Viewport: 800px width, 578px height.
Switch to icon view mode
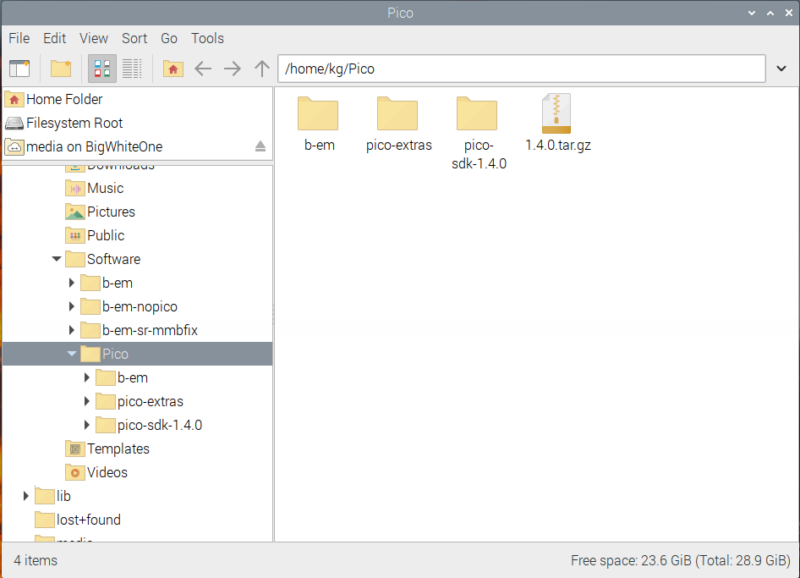102,68
